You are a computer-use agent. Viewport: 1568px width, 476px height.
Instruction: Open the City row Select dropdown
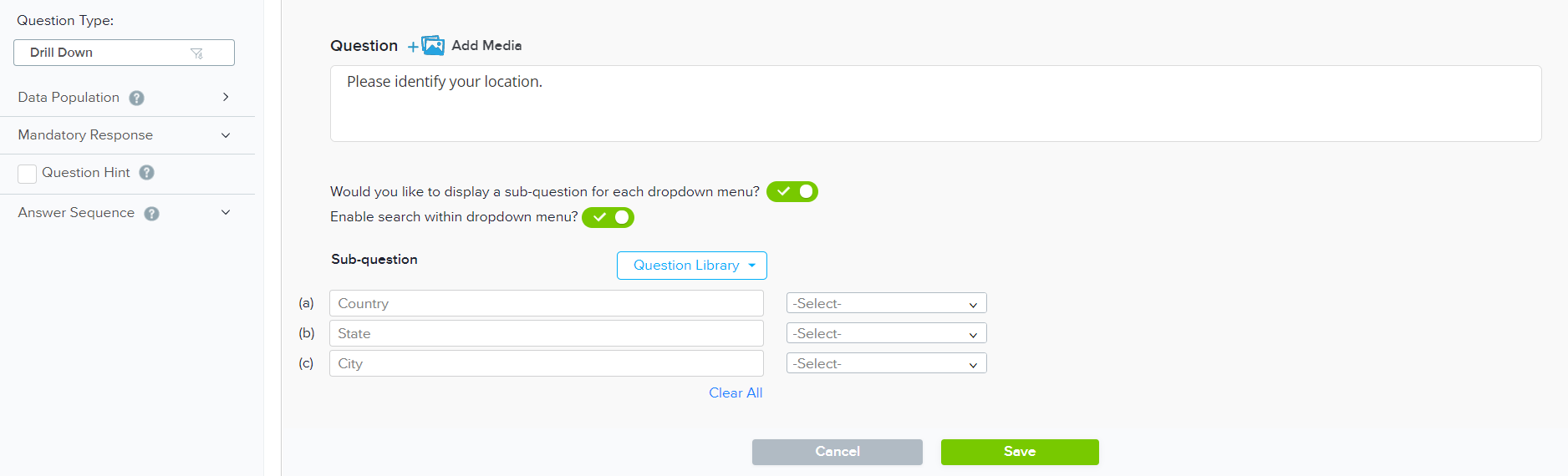886,363
